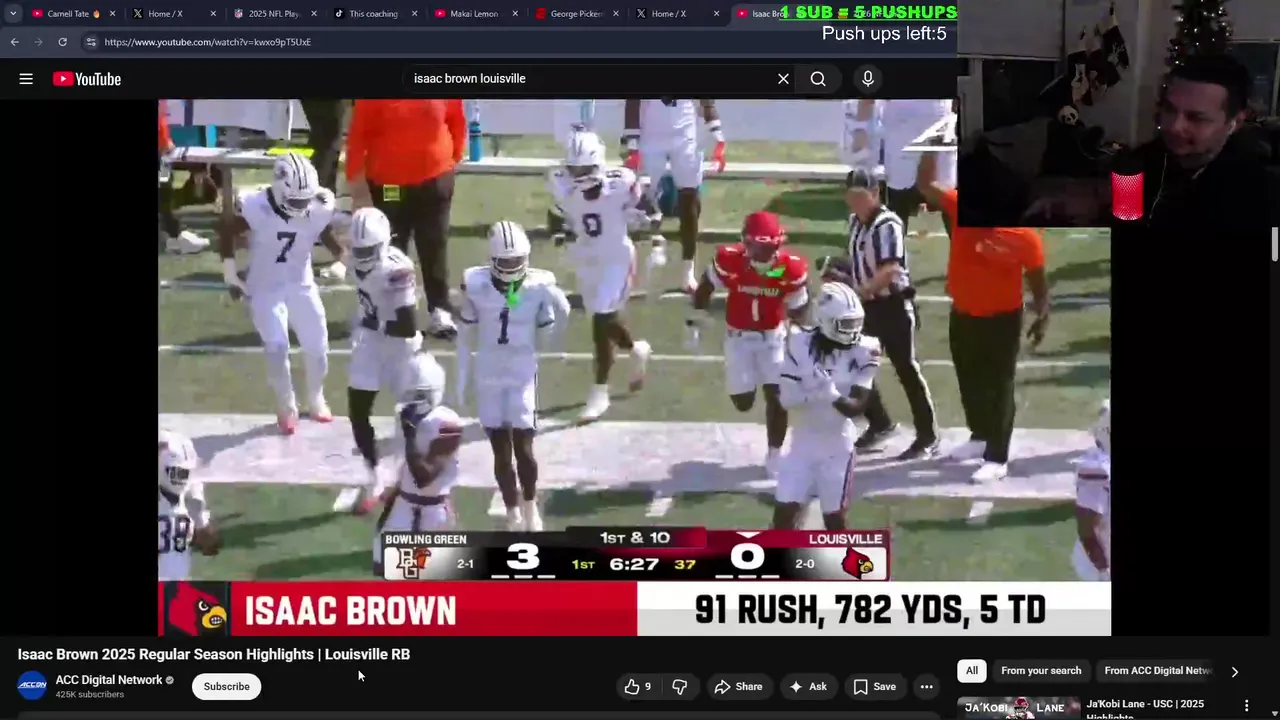Viewport: 1280px width, 720px height.
Task: Close the Makai Lemon tab
Action: (515, 14)
